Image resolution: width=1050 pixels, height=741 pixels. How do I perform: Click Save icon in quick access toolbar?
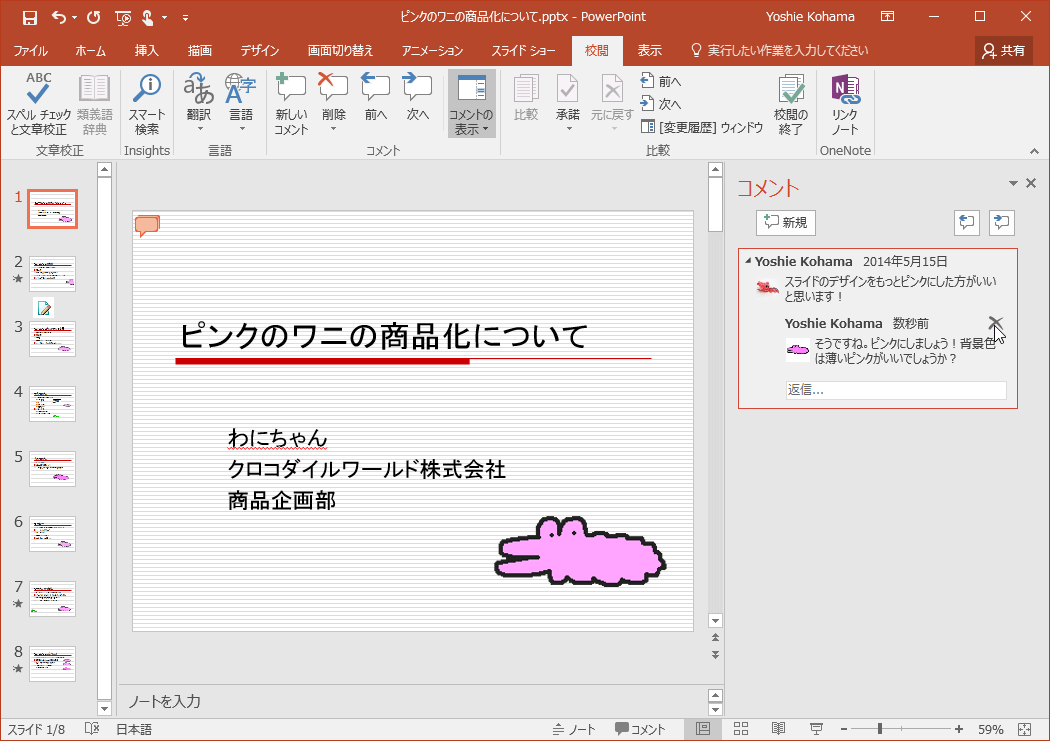pos(29,17)
